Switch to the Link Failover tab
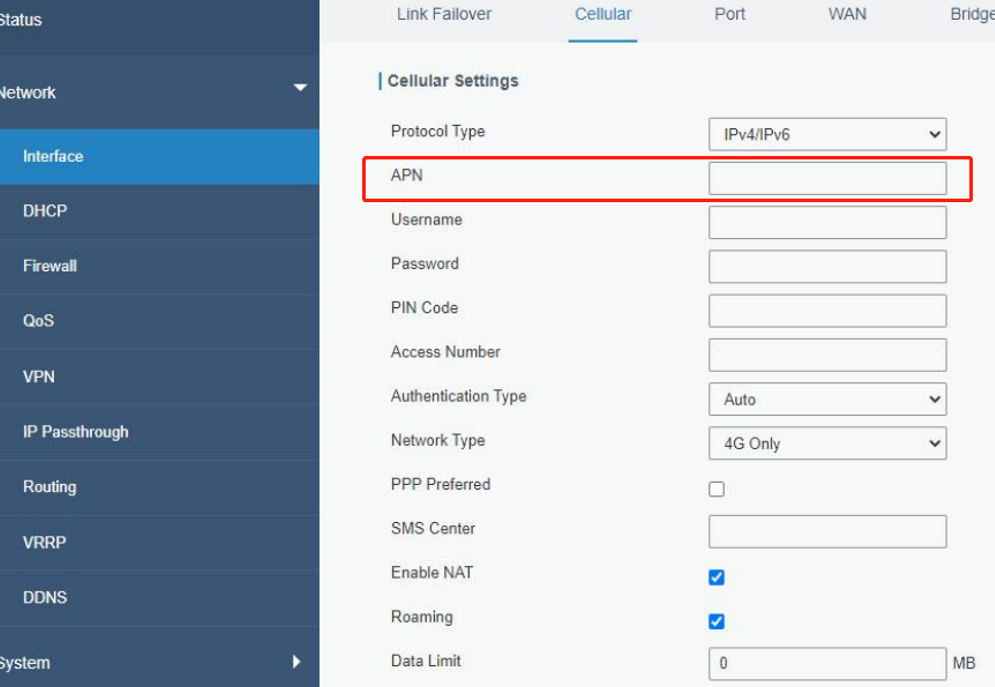 click(x=444, y=14)
